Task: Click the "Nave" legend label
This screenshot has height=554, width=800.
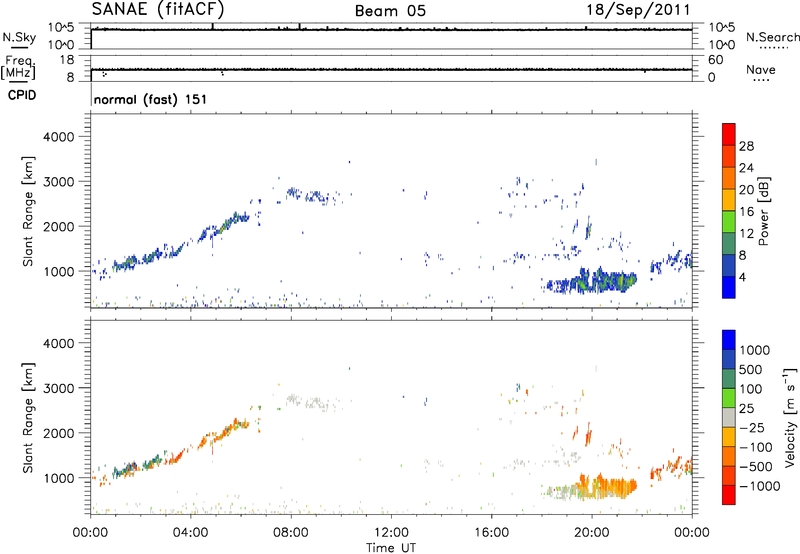Action: pos(761,69)
